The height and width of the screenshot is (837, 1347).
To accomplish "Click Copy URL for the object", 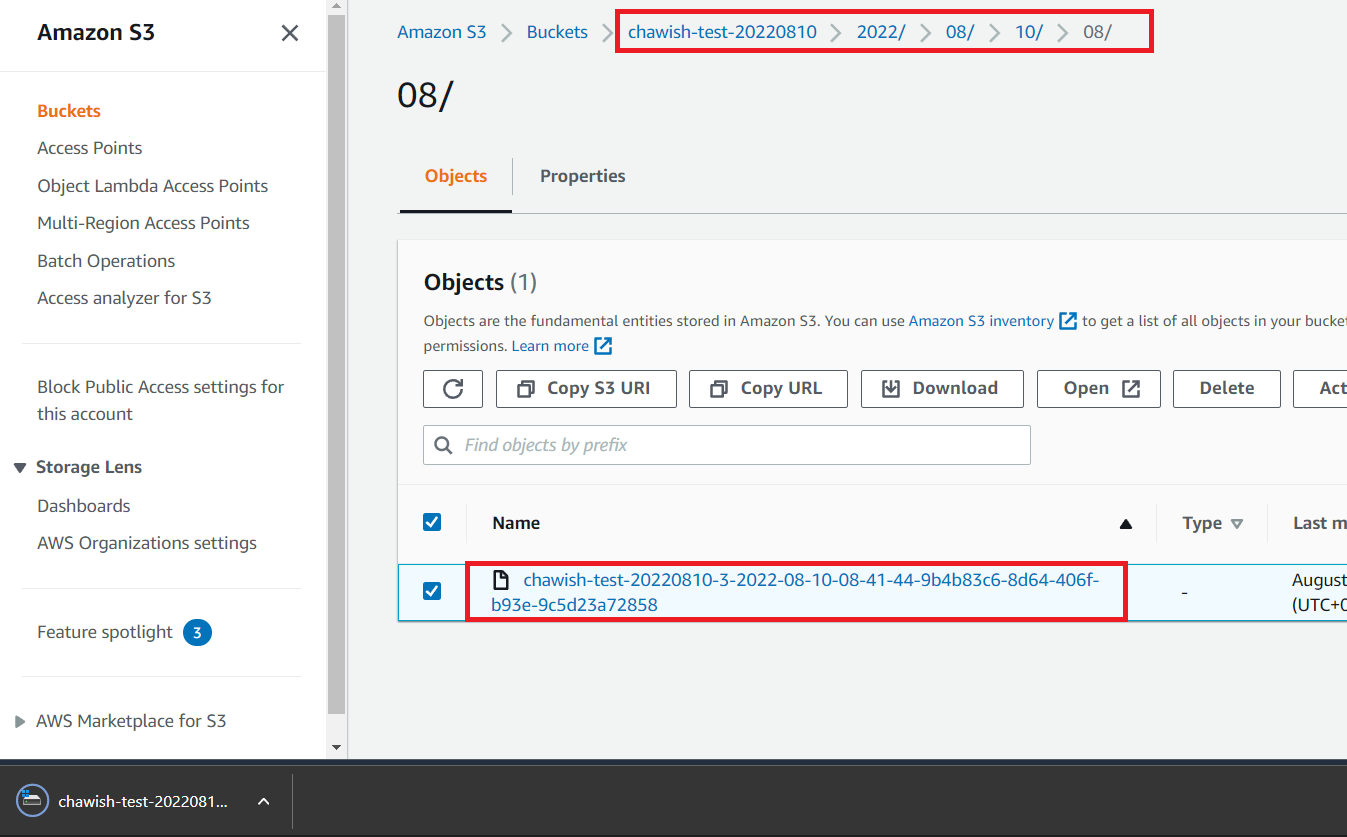I will coord(768,388).
